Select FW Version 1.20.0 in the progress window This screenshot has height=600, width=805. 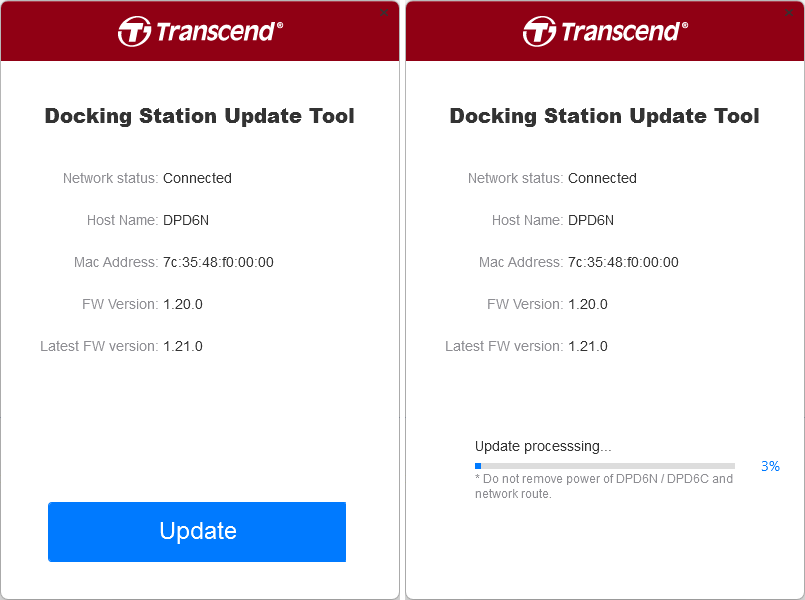(588, 304)
